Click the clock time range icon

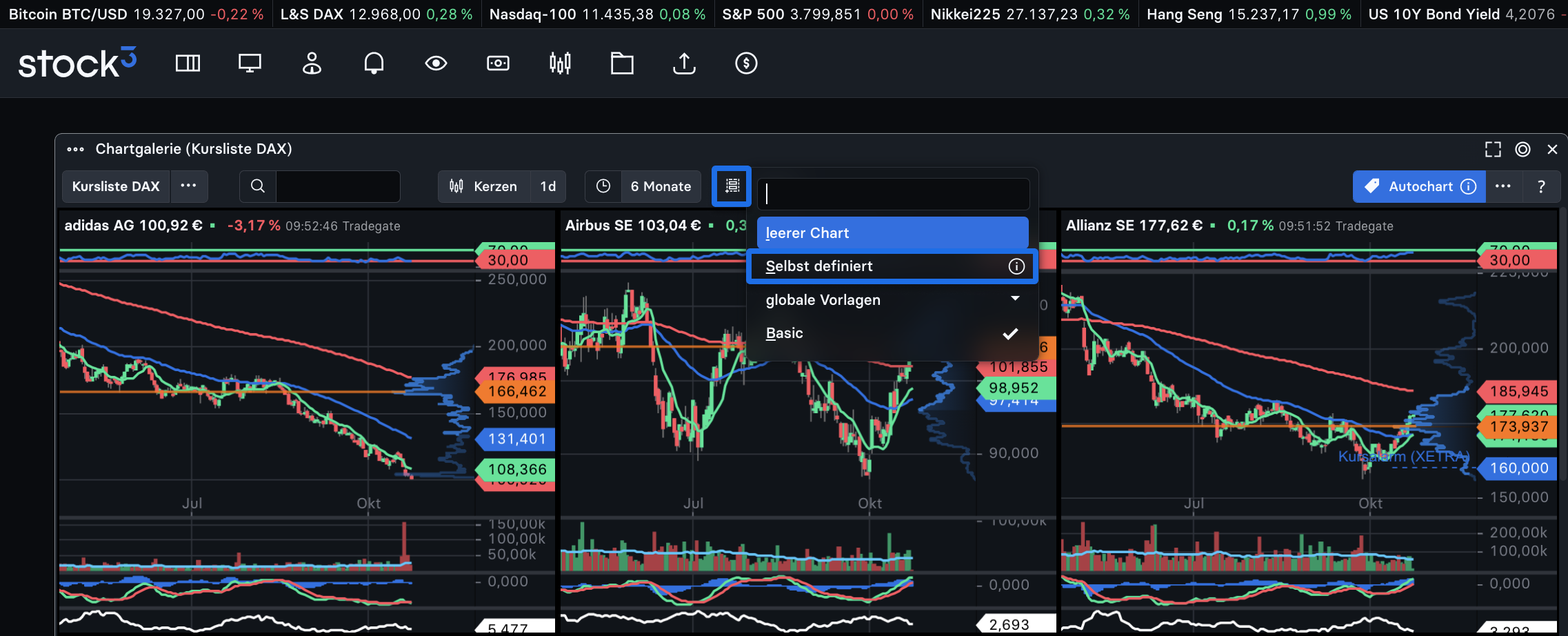[x=603, y=186]
